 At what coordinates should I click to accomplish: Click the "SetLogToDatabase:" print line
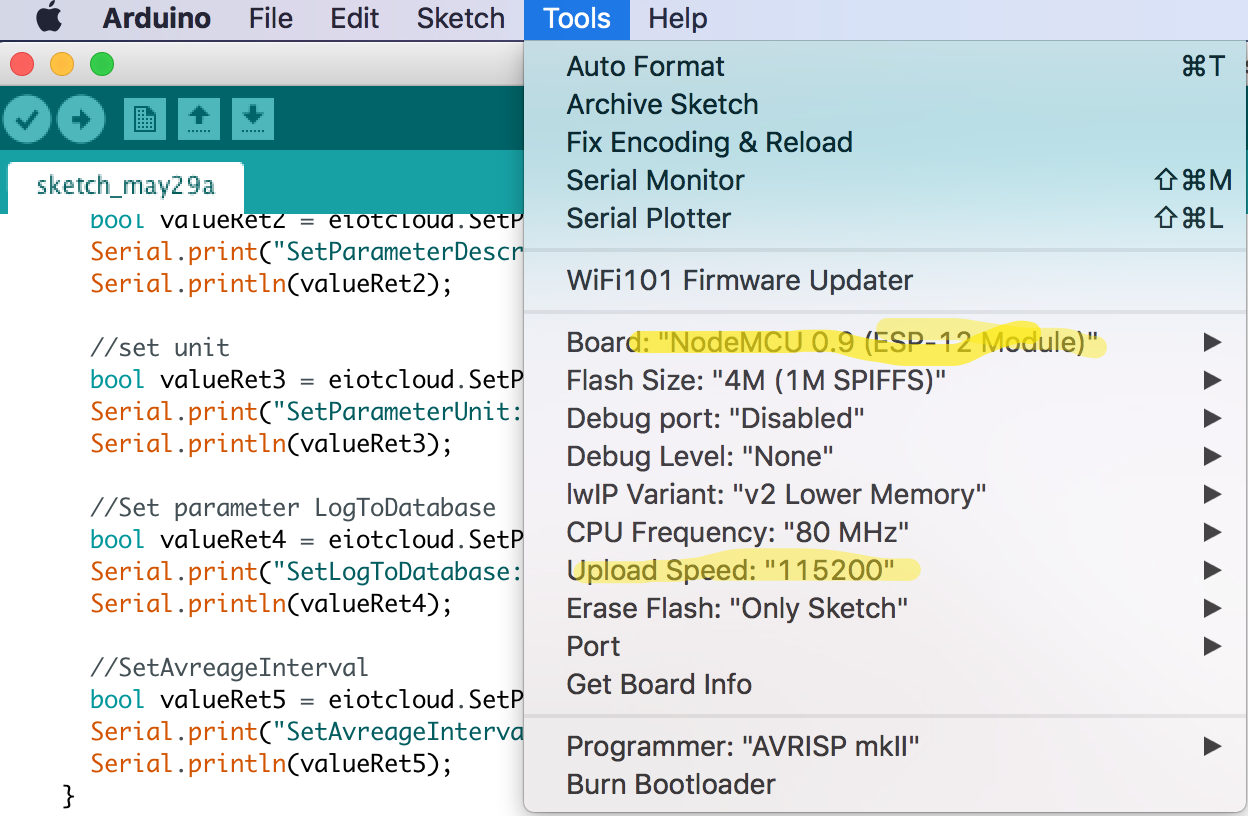(x=307, y=572)
